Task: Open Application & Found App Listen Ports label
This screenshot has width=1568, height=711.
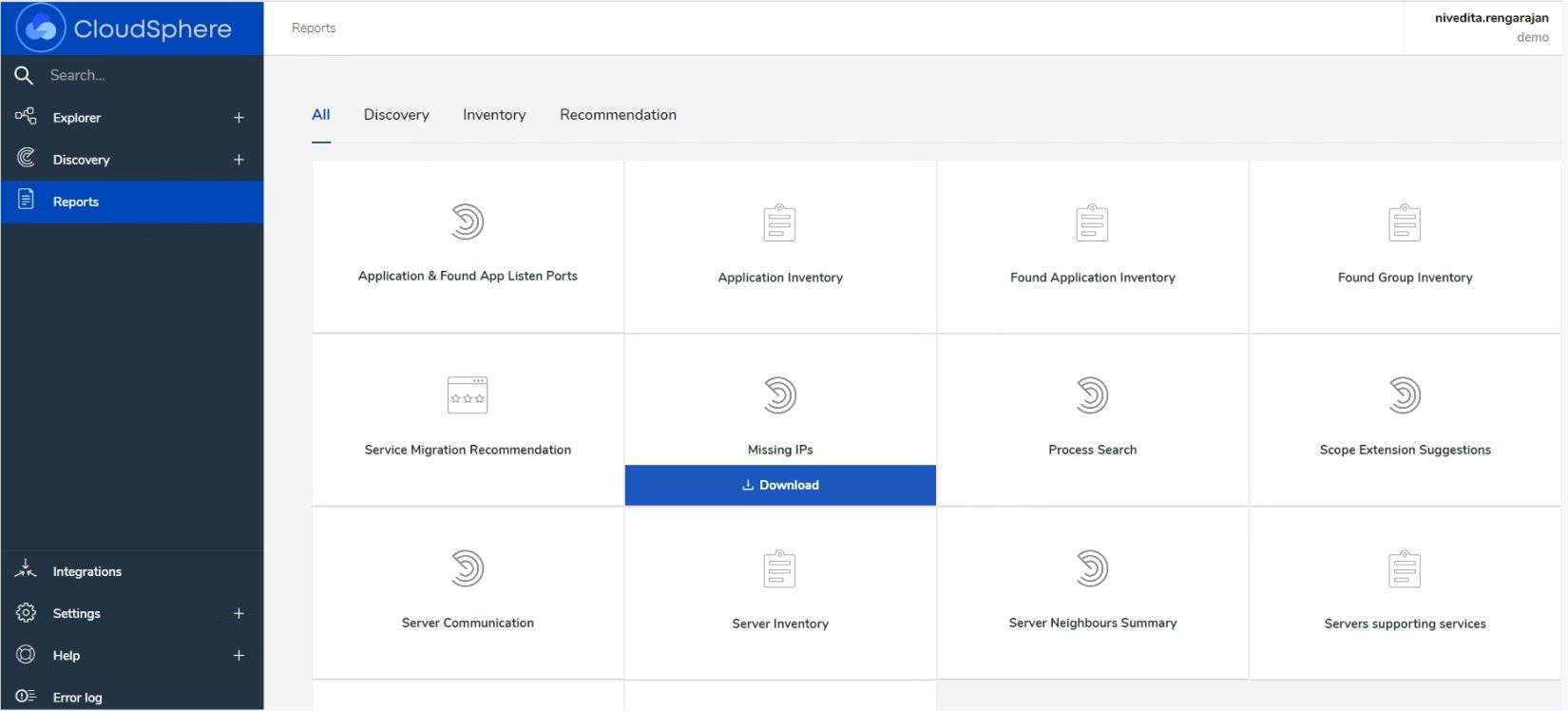Action: pyautogui.click(x=468, y=276)
